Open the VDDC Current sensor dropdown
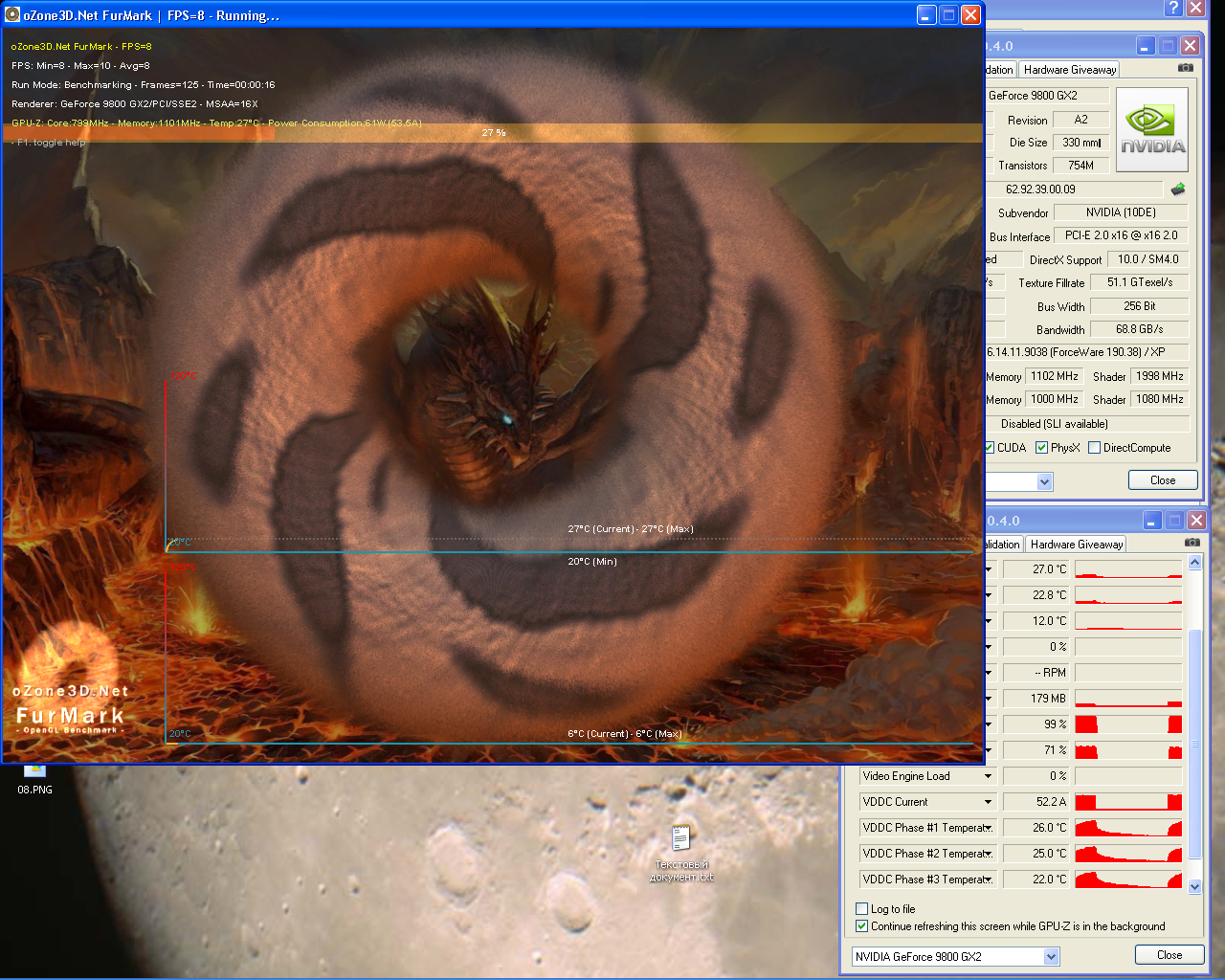The width and height of the screenshot is (1225, 980). pos(988,802)
